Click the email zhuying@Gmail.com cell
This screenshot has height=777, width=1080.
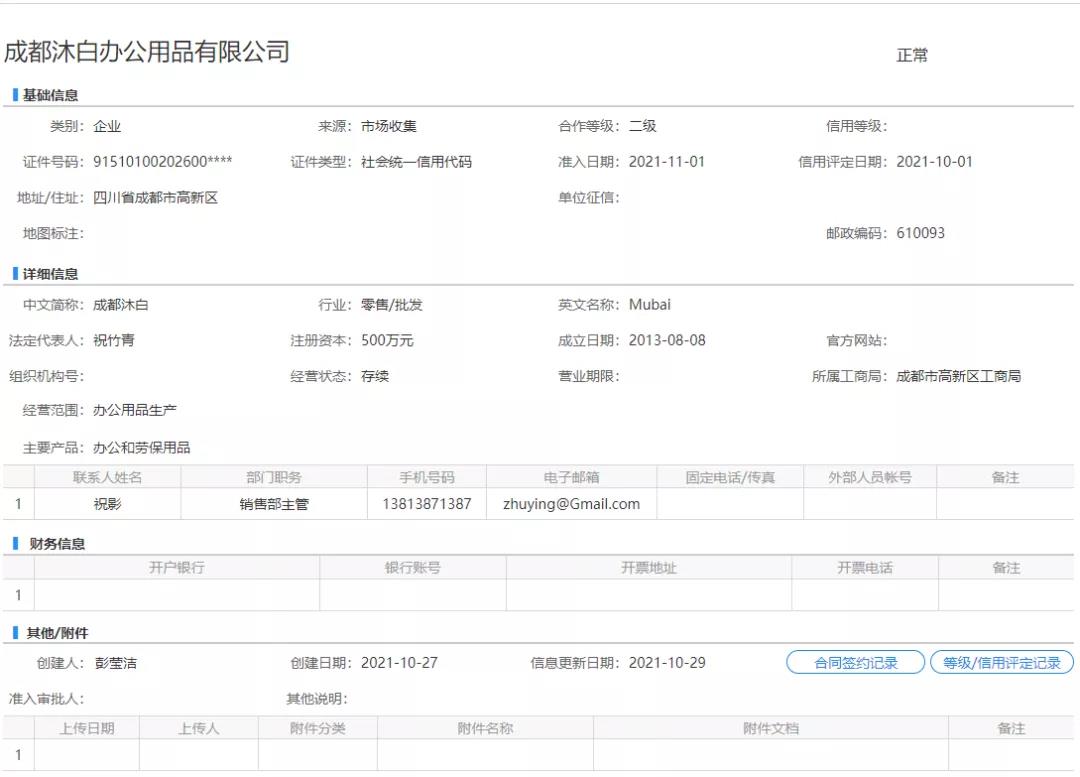coord(571,504)
